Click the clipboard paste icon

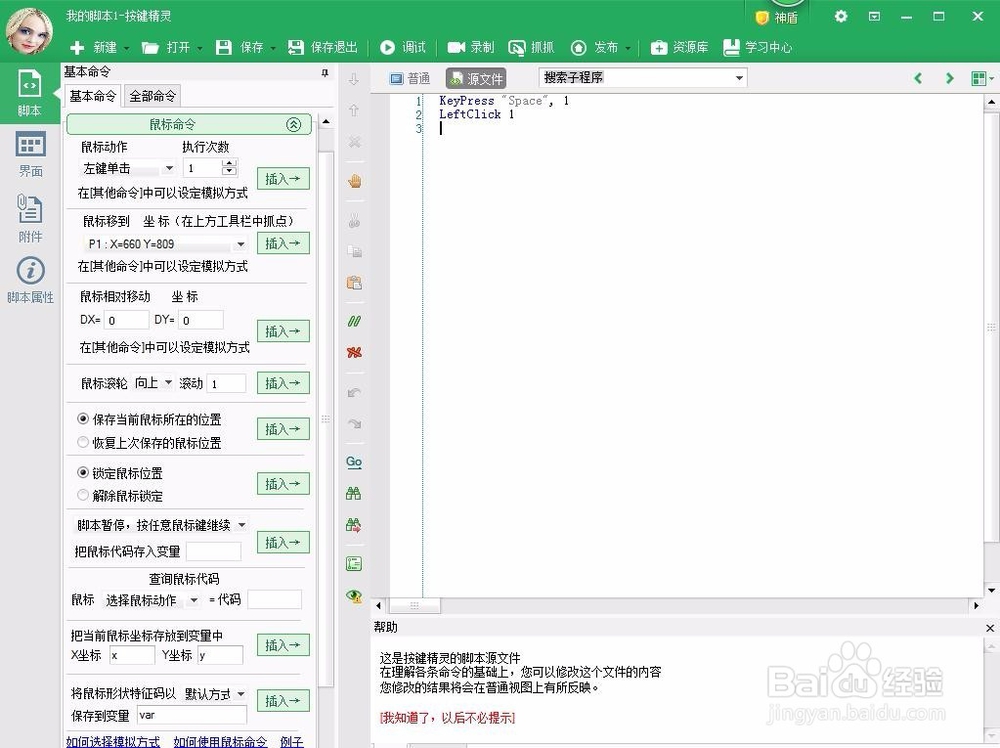coord(354,282)
